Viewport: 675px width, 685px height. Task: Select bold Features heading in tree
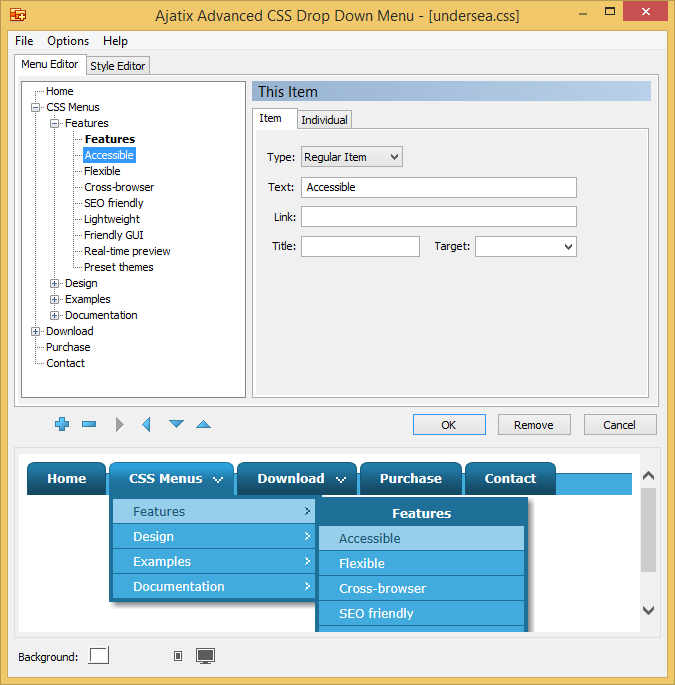110,139
